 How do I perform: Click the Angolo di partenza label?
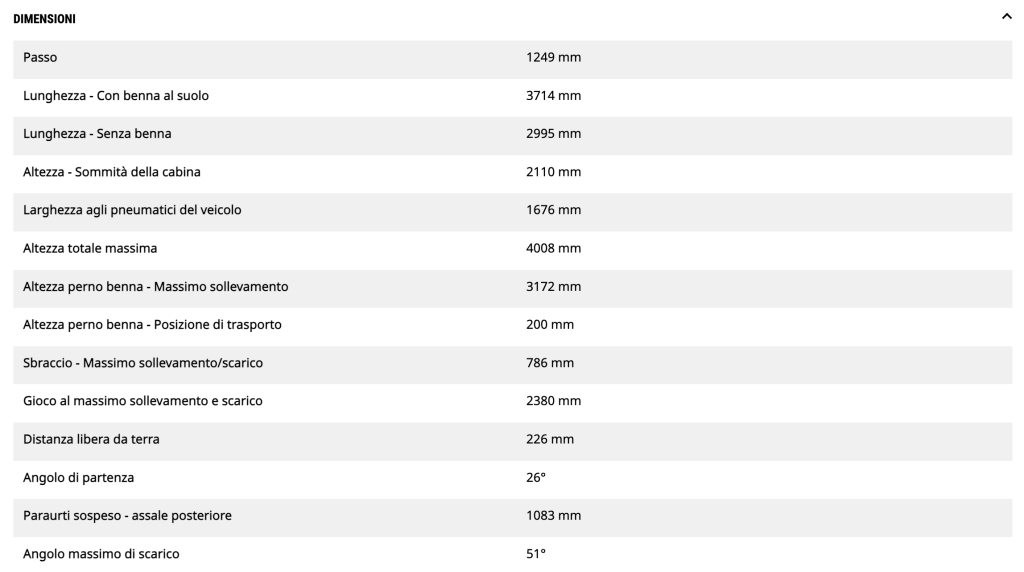[78, 477]
